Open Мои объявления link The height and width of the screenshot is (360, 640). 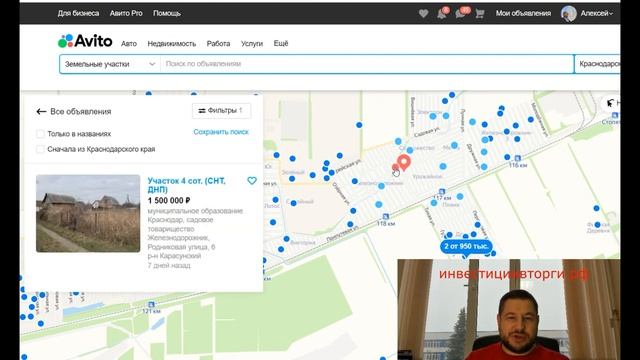pyautogui.click(x=523, y=13)
